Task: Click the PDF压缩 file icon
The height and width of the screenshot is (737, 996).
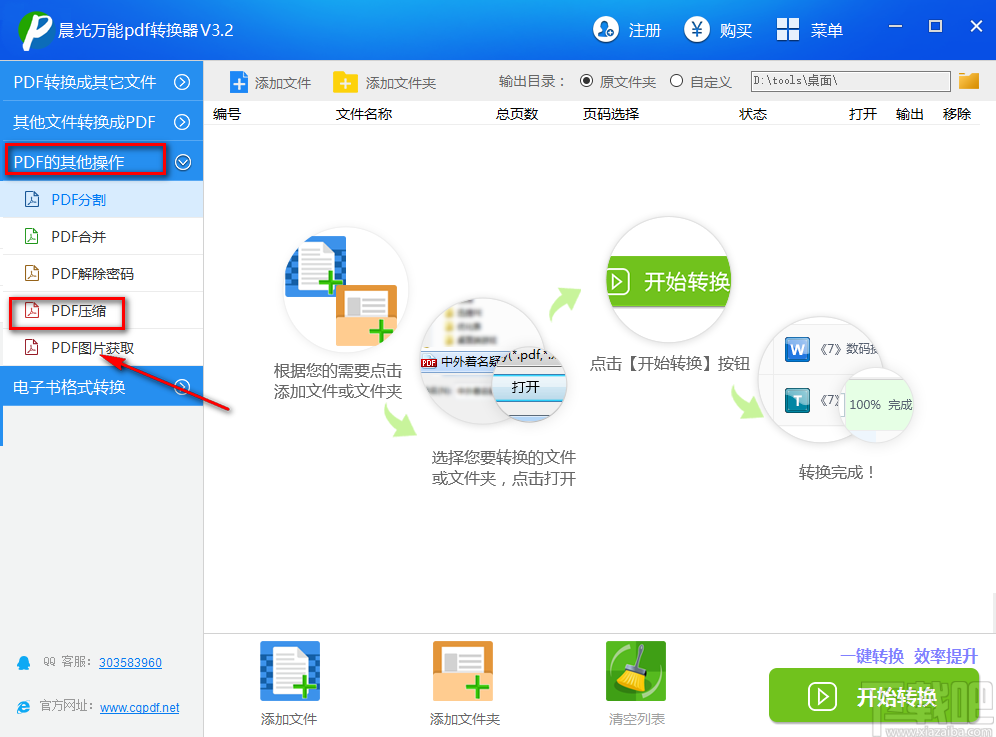Action: coord(32,310)
